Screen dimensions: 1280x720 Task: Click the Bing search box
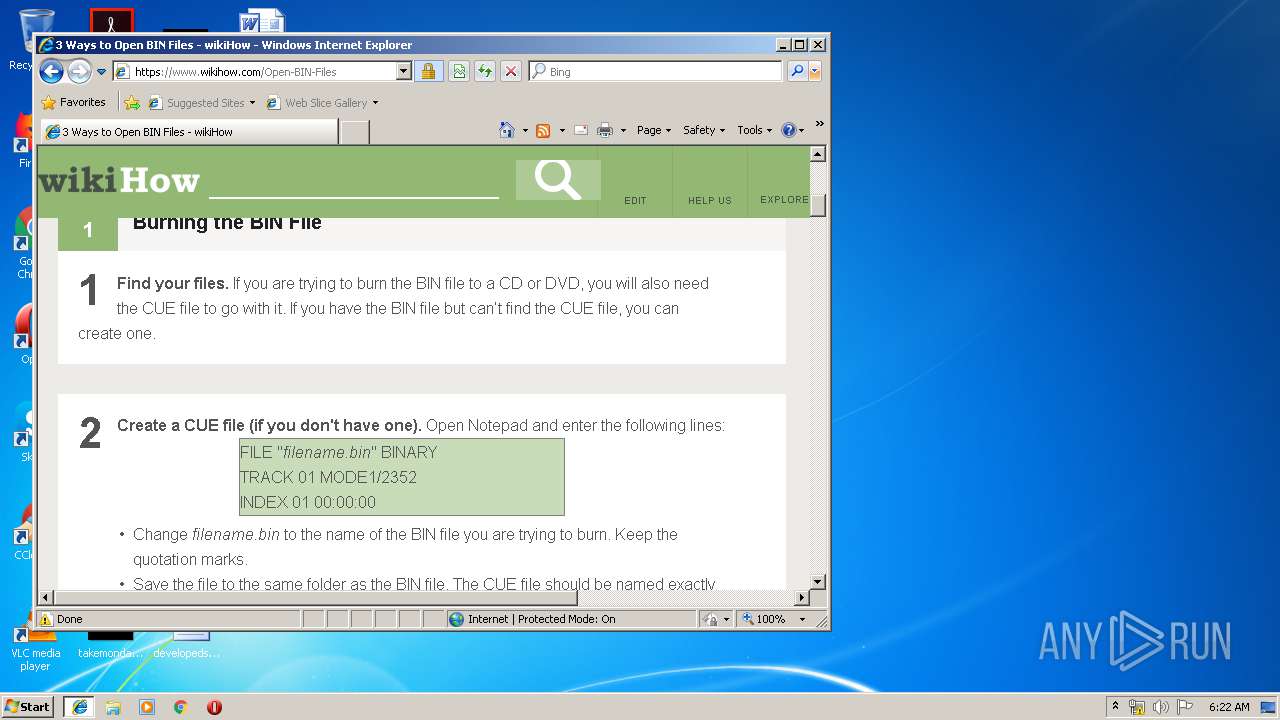(x=656, y=71)
